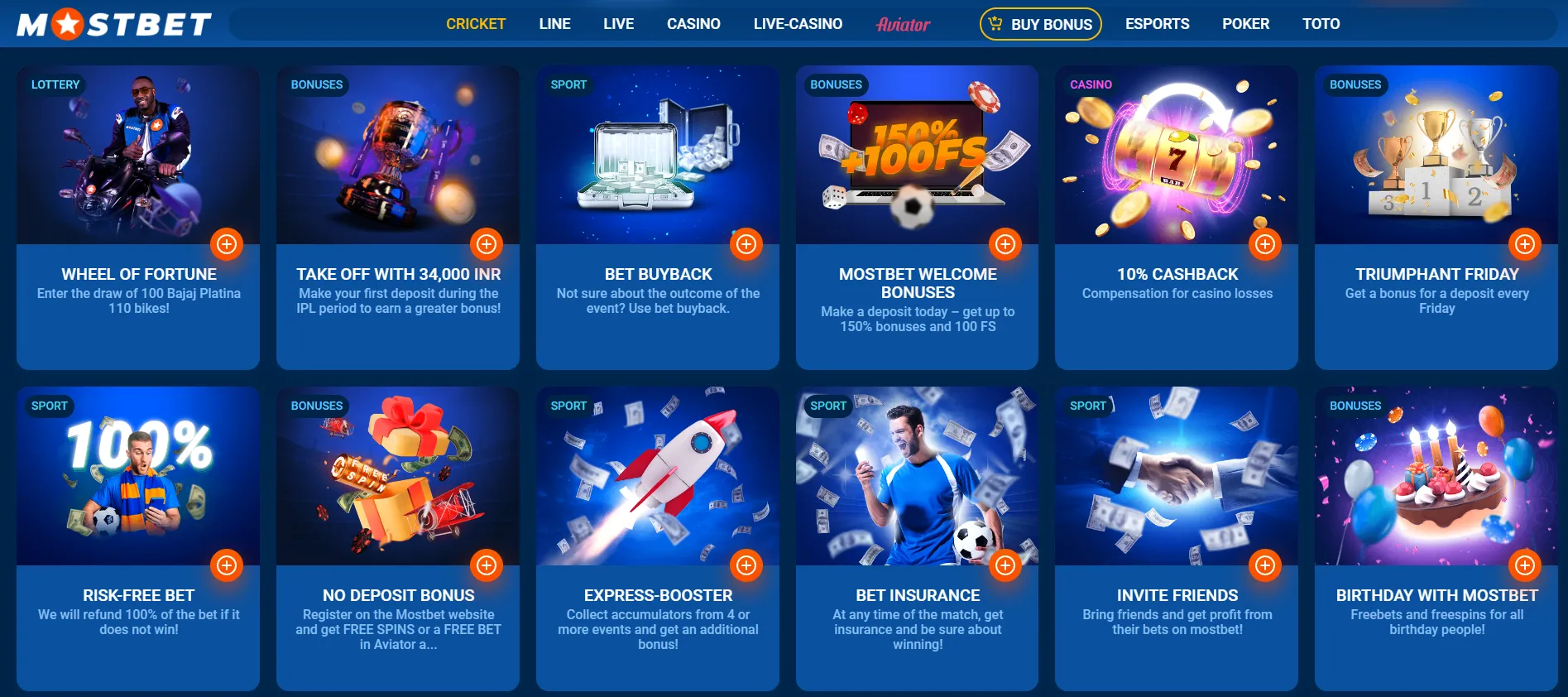The image size is (1568, 697).
Task: Open the Cricket menu item
Action: click(x=476, y=24)
